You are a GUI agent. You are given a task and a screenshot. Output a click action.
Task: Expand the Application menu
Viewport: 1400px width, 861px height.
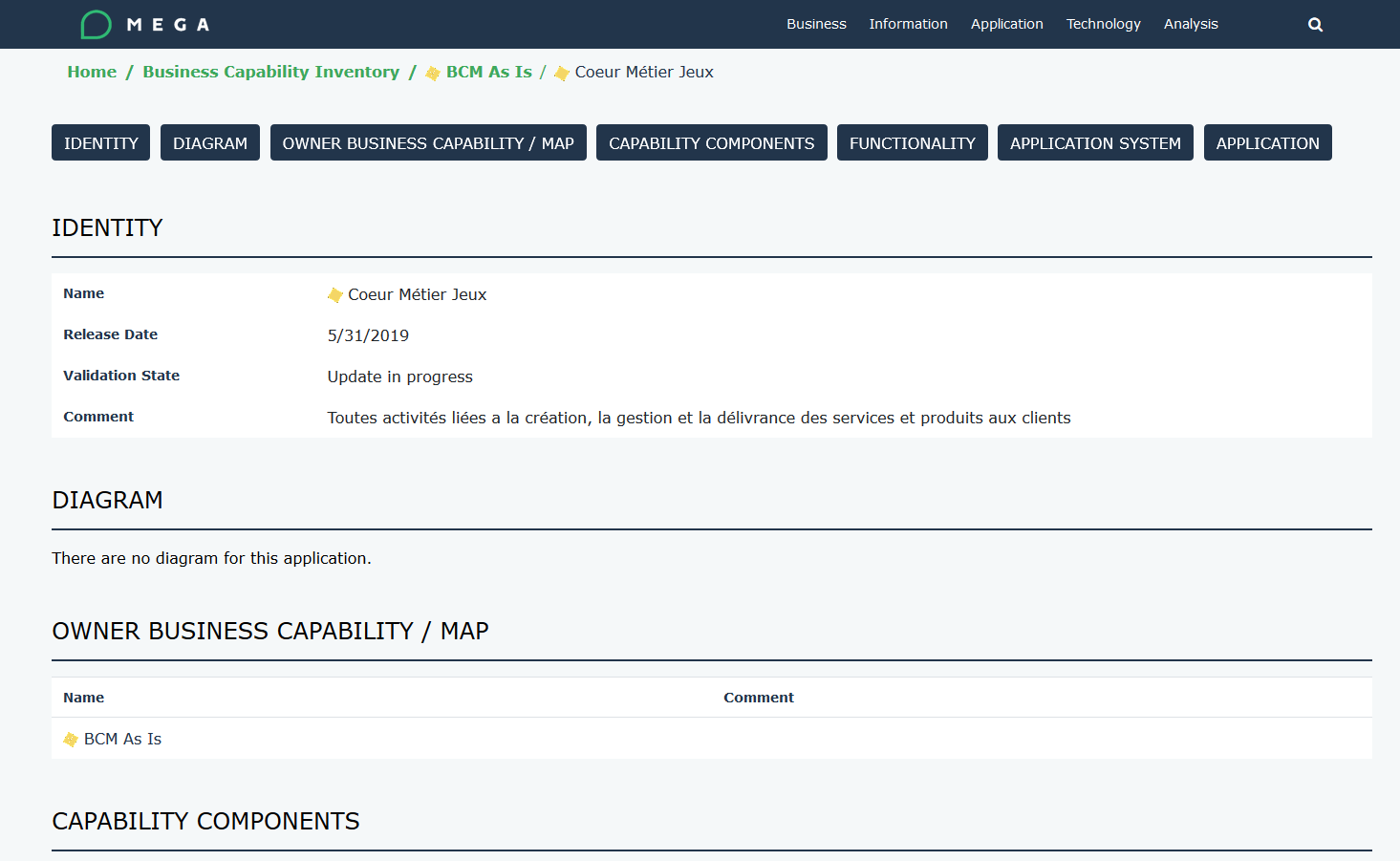(1006, 24)
